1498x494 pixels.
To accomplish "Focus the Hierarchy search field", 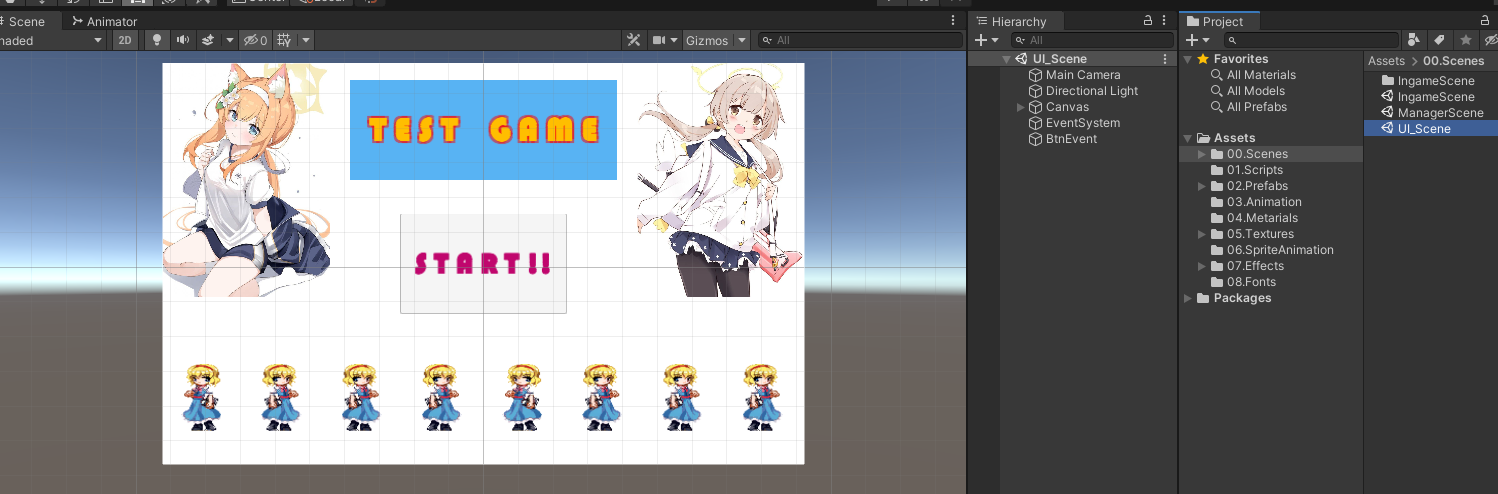I will click(x=1091, y=40).
